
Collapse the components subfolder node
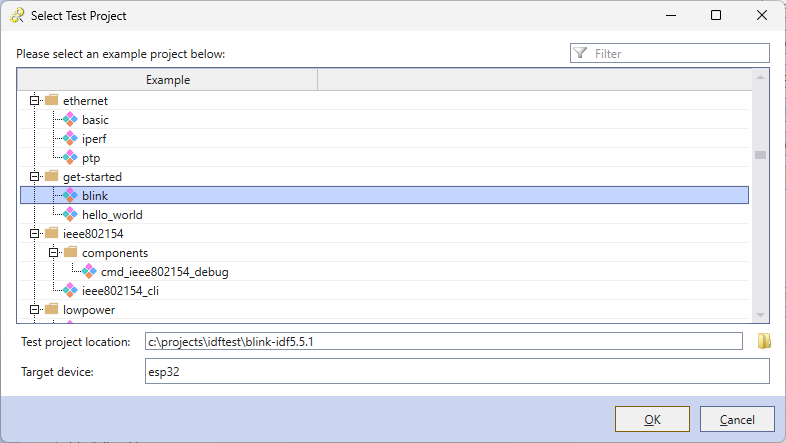click(x=53, y=253)
